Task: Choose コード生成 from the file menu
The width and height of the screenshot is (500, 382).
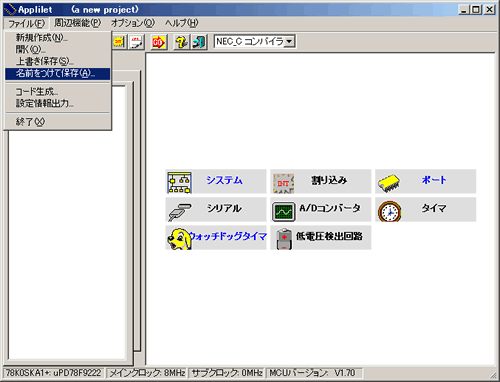Action: click(58, 91)
